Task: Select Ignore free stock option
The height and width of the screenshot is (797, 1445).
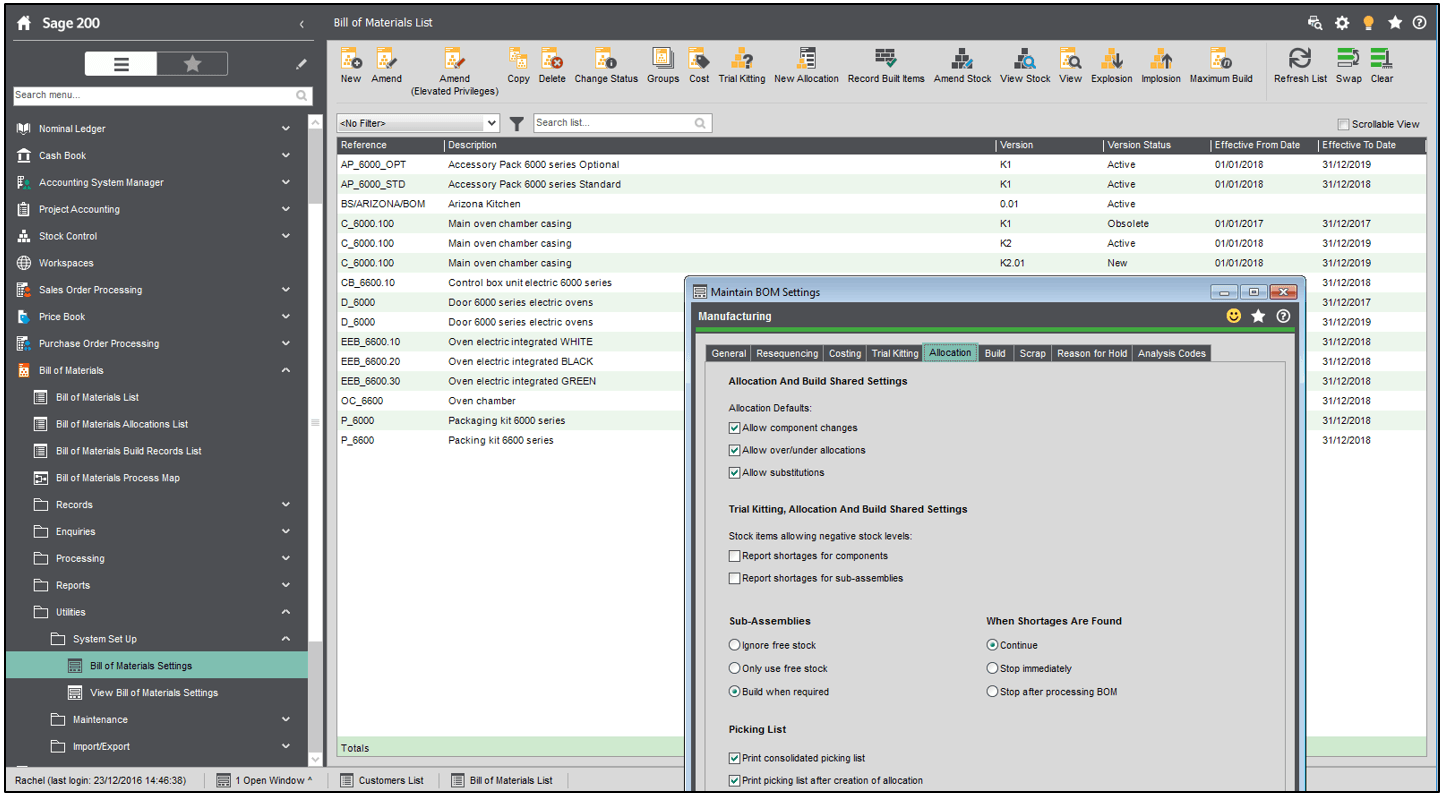Action: 735,645
